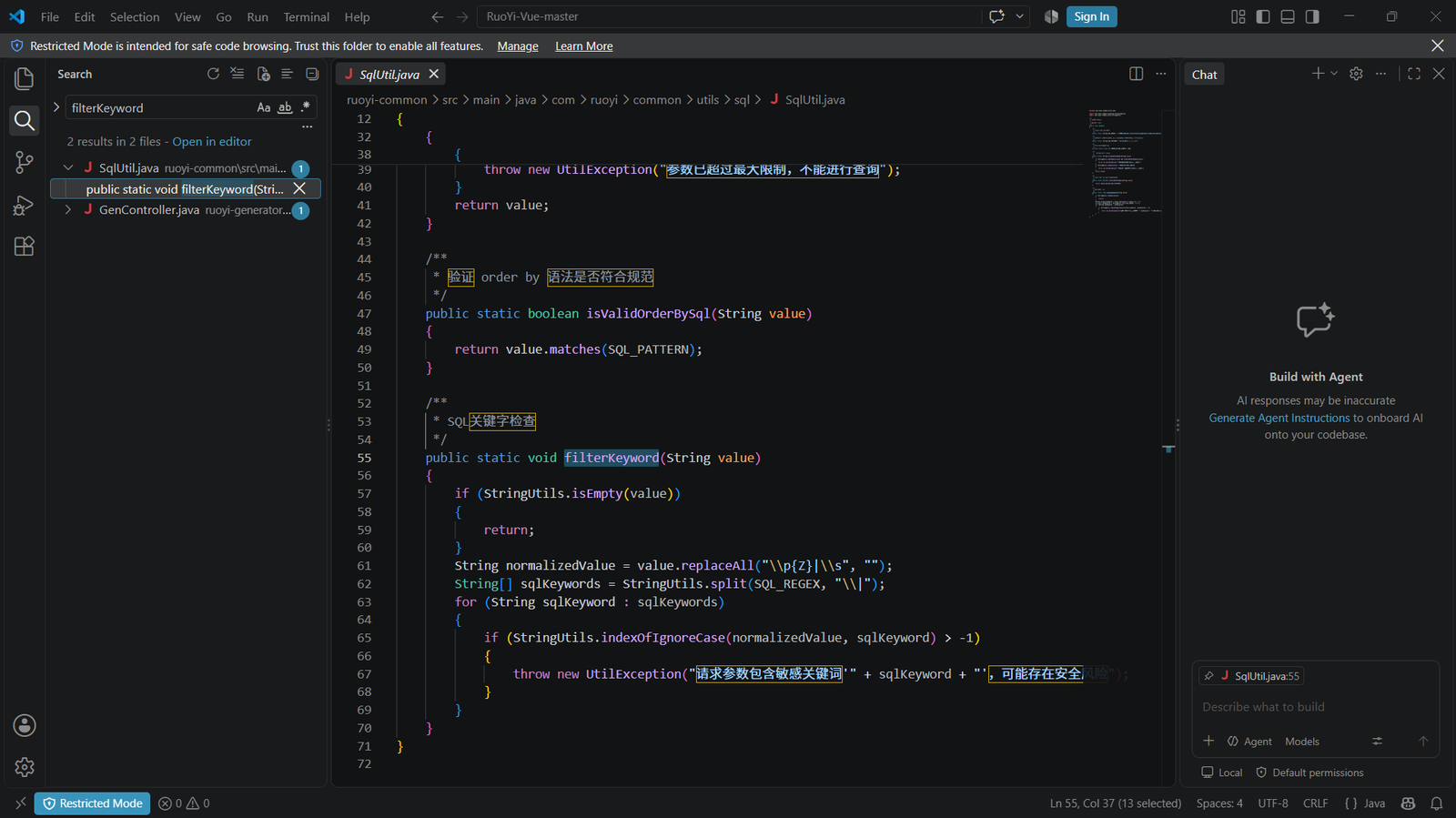
Task: Close the SqlUtil.java editor tab
Action: (x=434, y=74)
